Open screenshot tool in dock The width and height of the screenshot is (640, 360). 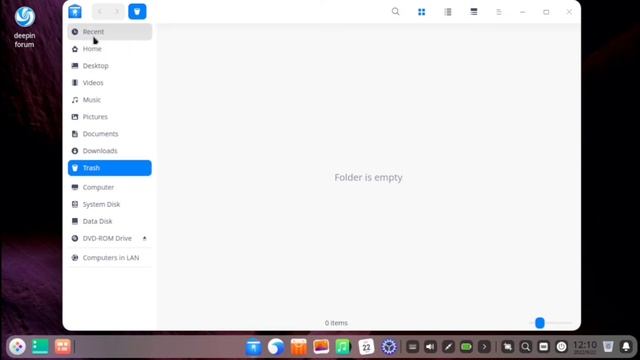[507, 347]
